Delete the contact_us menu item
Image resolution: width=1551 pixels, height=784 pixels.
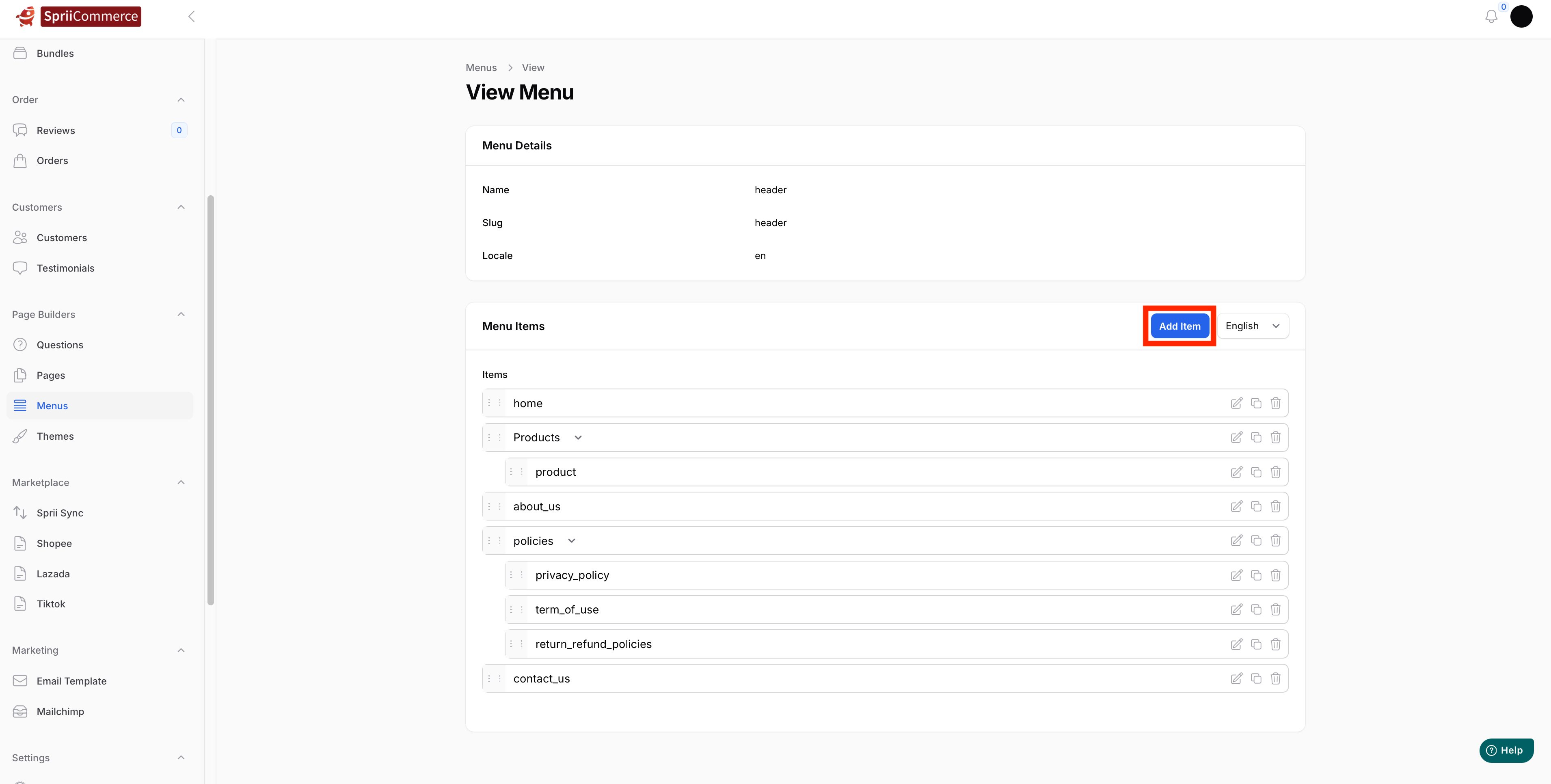coord(1275,678)
